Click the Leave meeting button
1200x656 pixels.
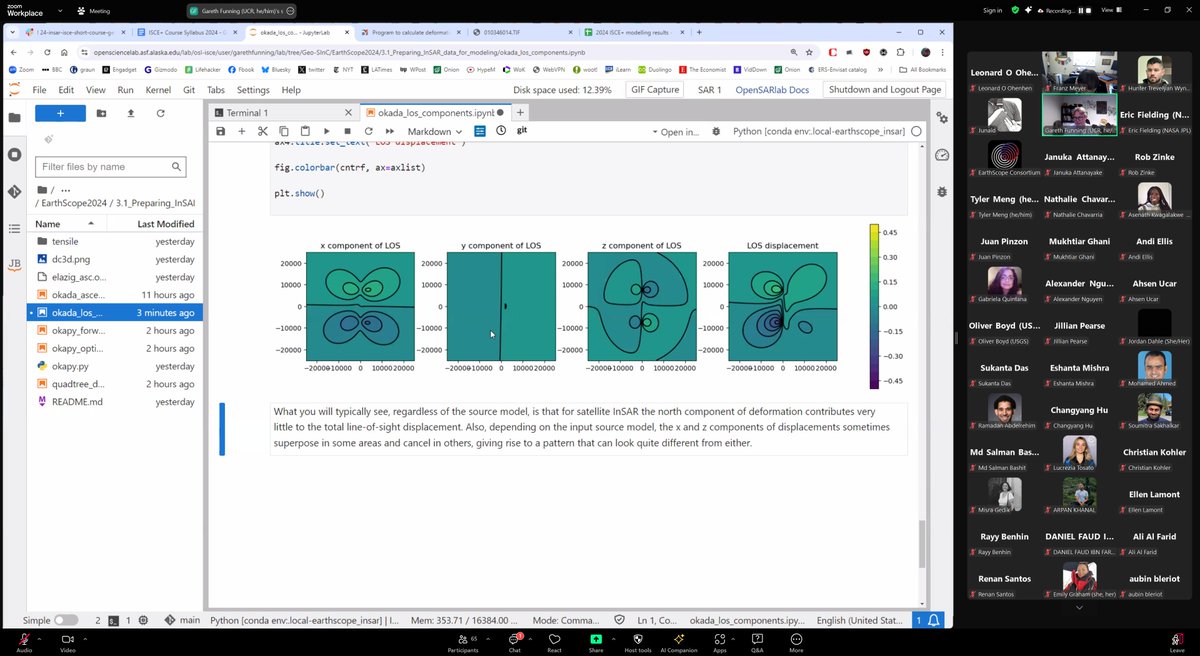pyautogui.click(x=1176, y=641)
